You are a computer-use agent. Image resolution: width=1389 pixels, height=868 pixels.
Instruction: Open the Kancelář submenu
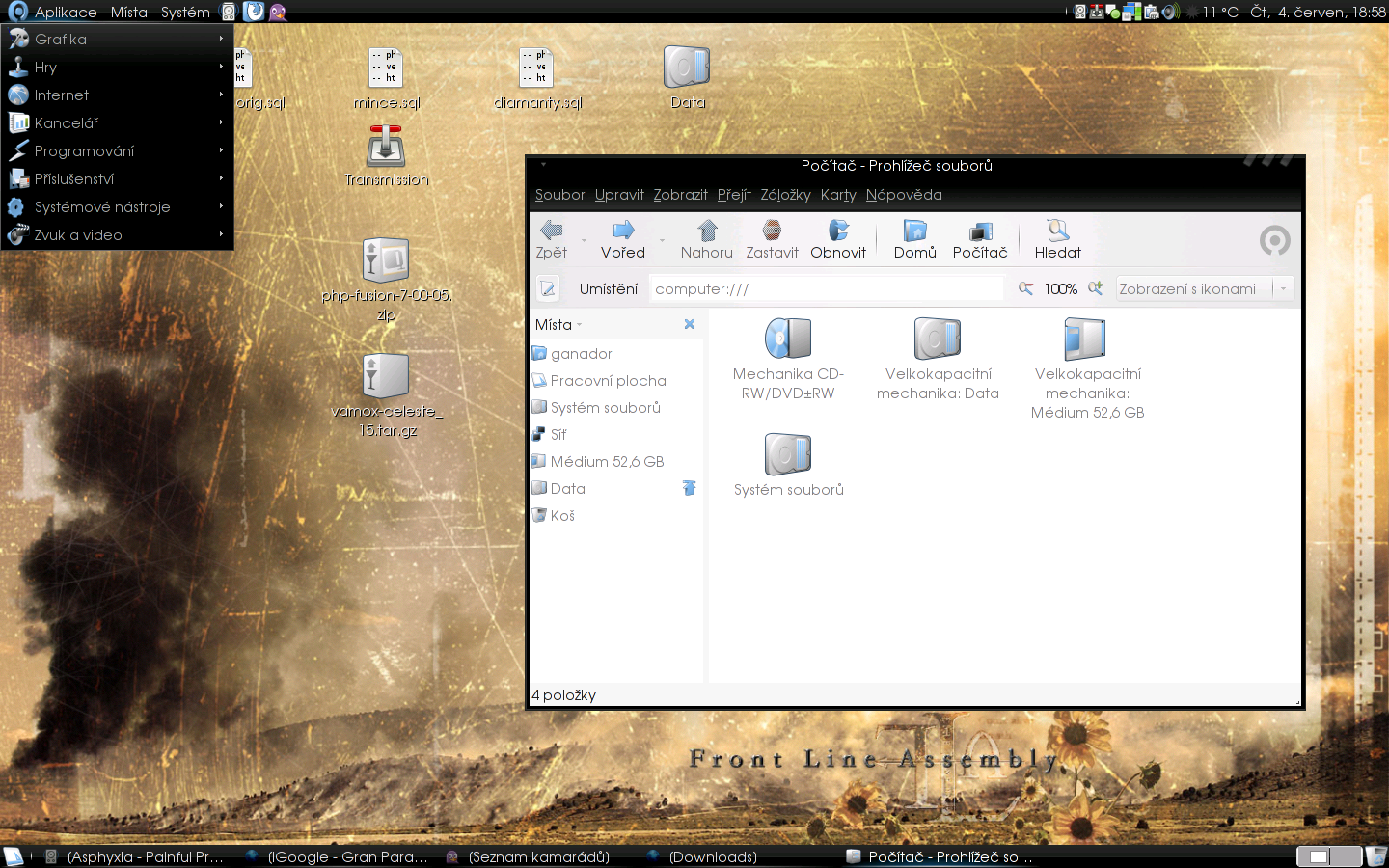point(118,123)
